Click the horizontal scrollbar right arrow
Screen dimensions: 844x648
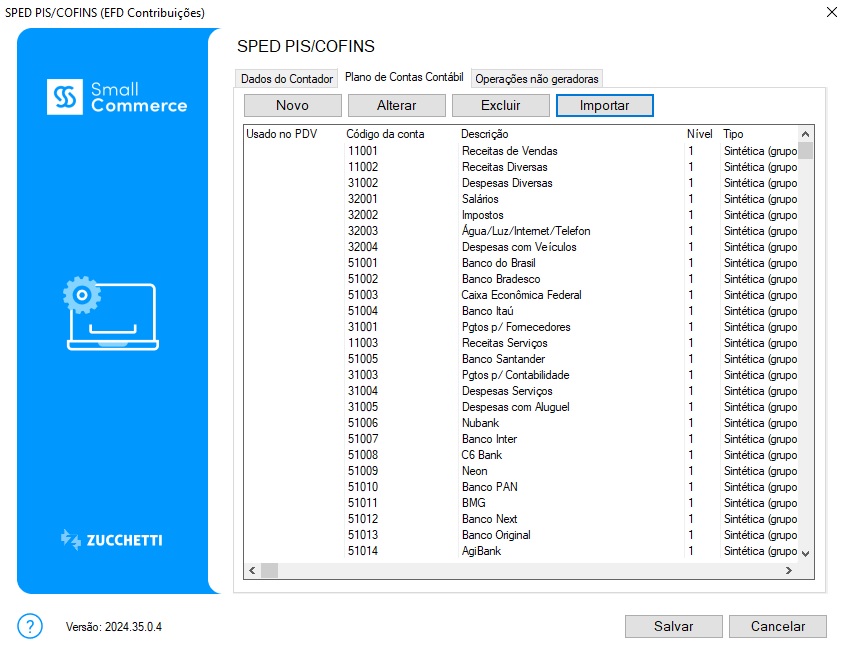coord(788,570)
